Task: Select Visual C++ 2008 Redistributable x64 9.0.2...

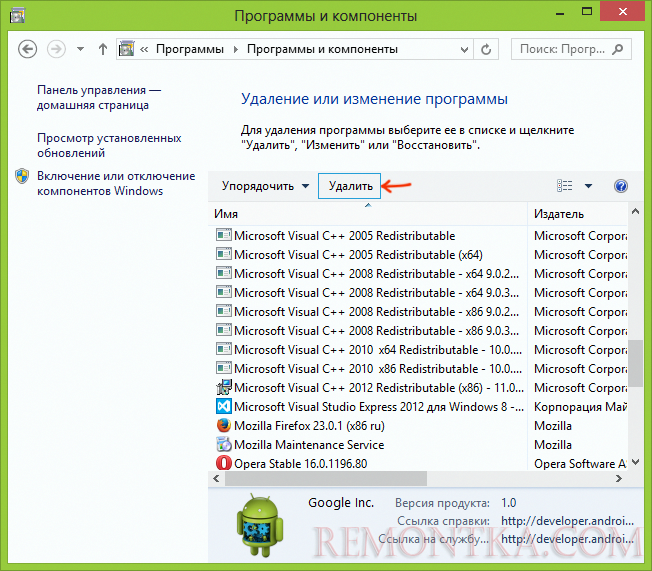Action: [x=377, y=274]
